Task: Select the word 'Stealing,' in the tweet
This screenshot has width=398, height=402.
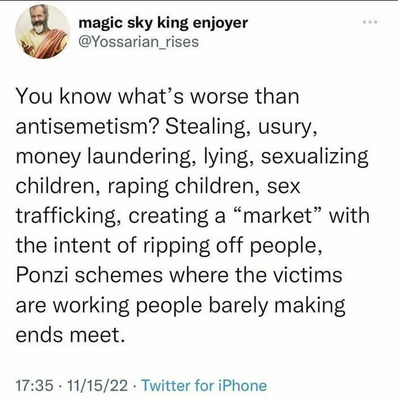Action: (x=209, y=127)
